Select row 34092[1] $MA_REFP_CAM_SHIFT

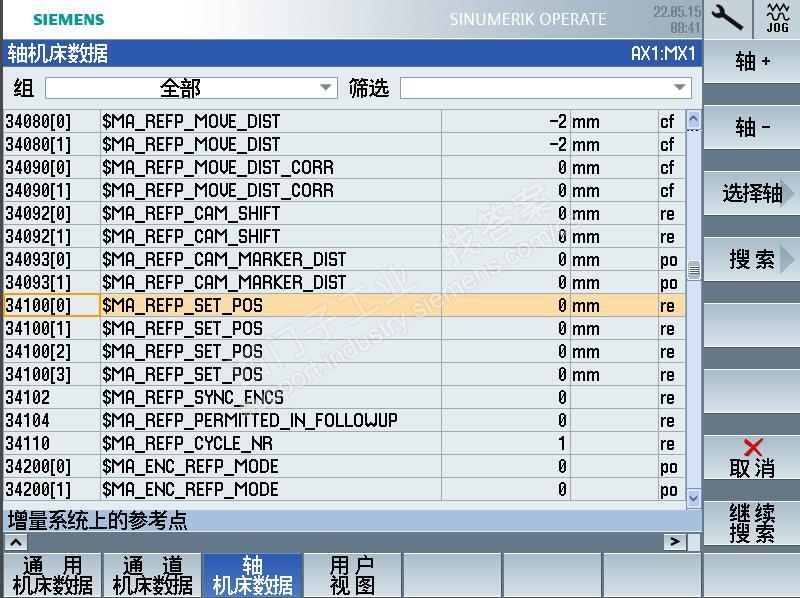344,236
